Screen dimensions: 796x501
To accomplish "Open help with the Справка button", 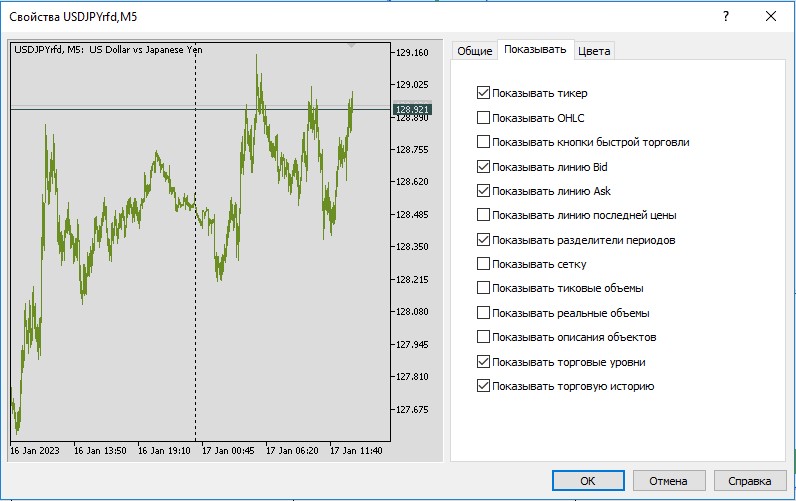I will (749, 480).
